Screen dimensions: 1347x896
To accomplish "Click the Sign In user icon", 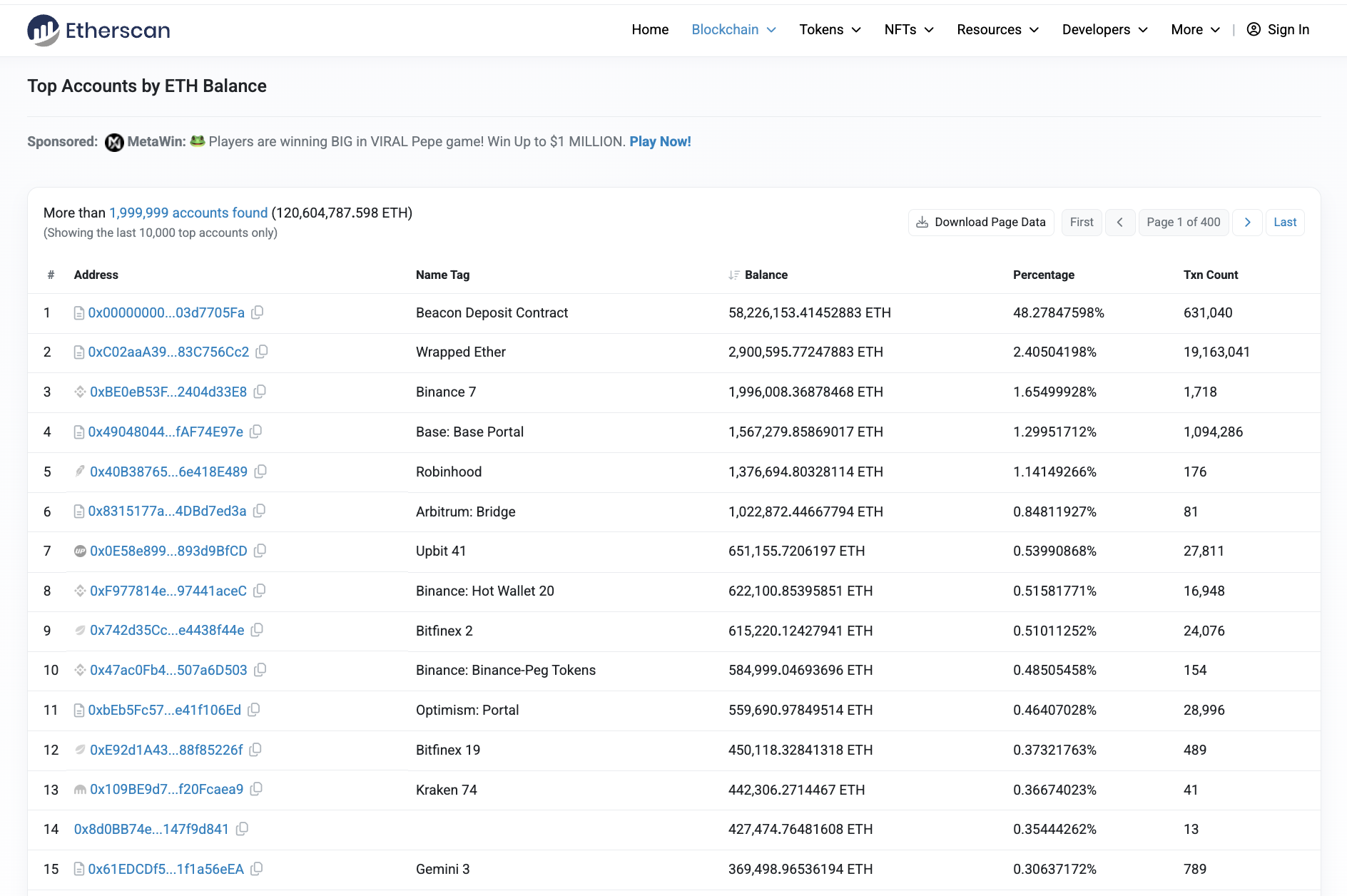I will coord(1253,29).
